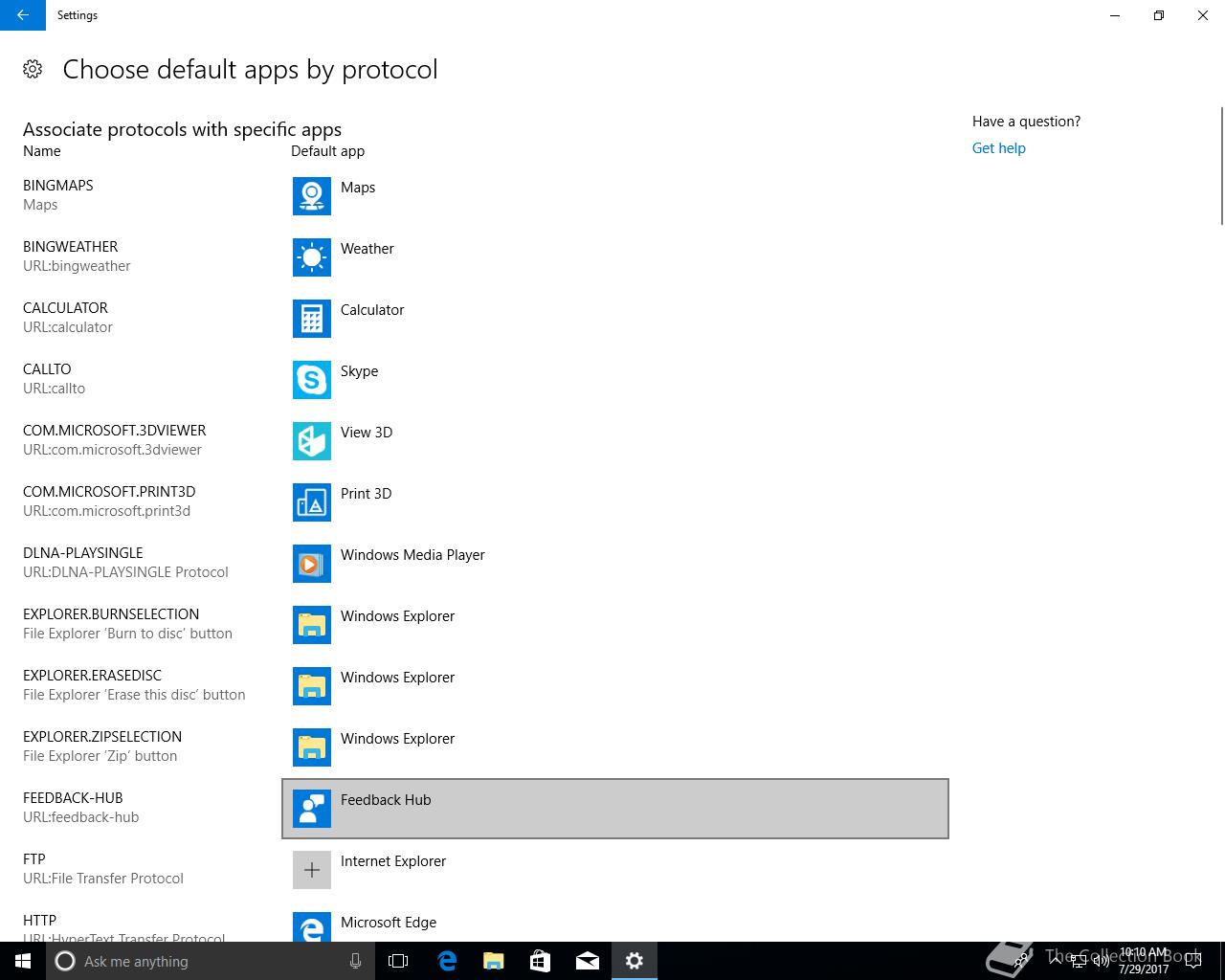This screenshot has width=1225, height=980.
Task: Launch Microsoft Edge from the taskbar
Action: click(x=447, y=961)
